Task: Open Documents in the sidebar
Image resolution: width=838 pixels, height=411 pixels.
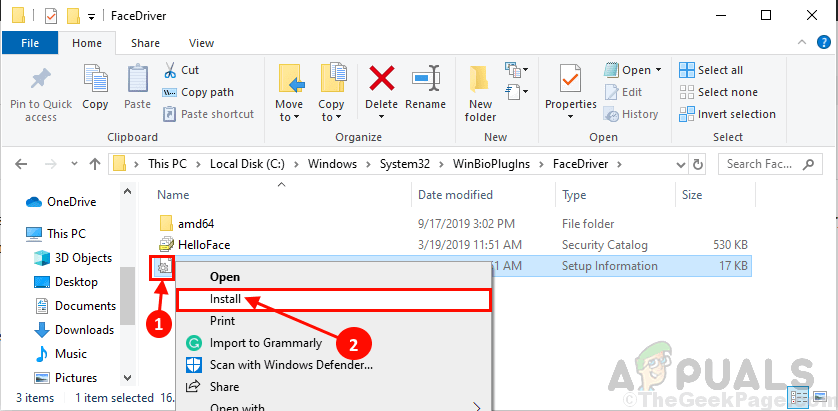Action: coord(75,306)
